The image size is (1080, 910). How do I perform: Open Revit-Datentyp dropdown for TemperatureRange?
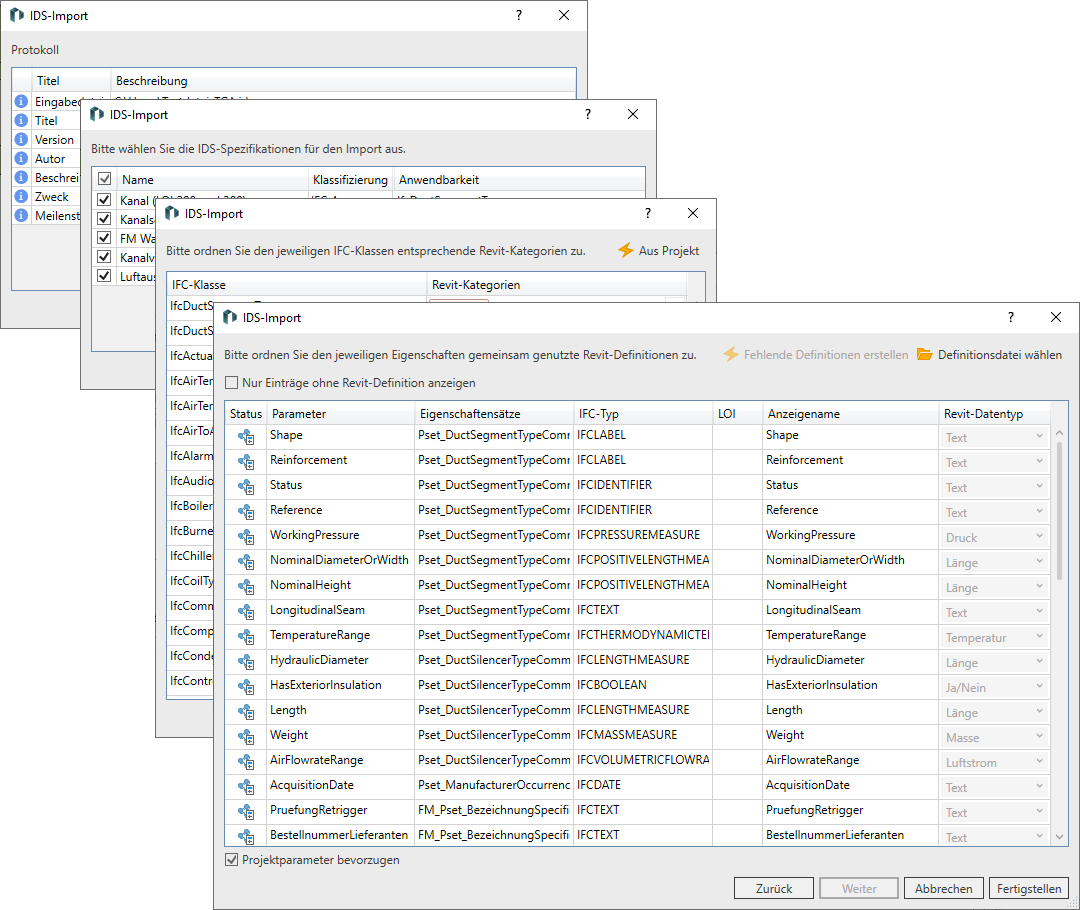click(x=994, y=638)
